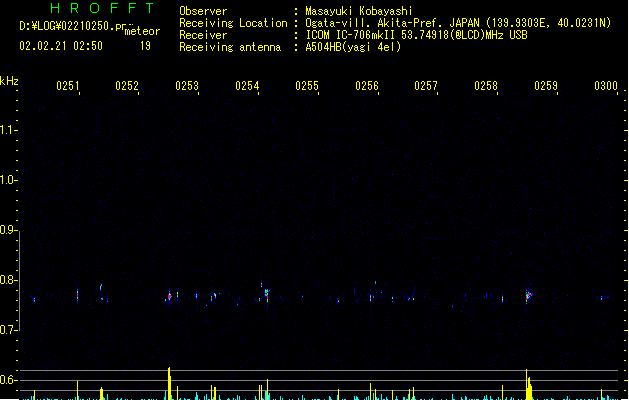Image resolution: width=629 pixels, height=400 pixels.
Task: Click the 0254 time marker
Action: [247, 86]
